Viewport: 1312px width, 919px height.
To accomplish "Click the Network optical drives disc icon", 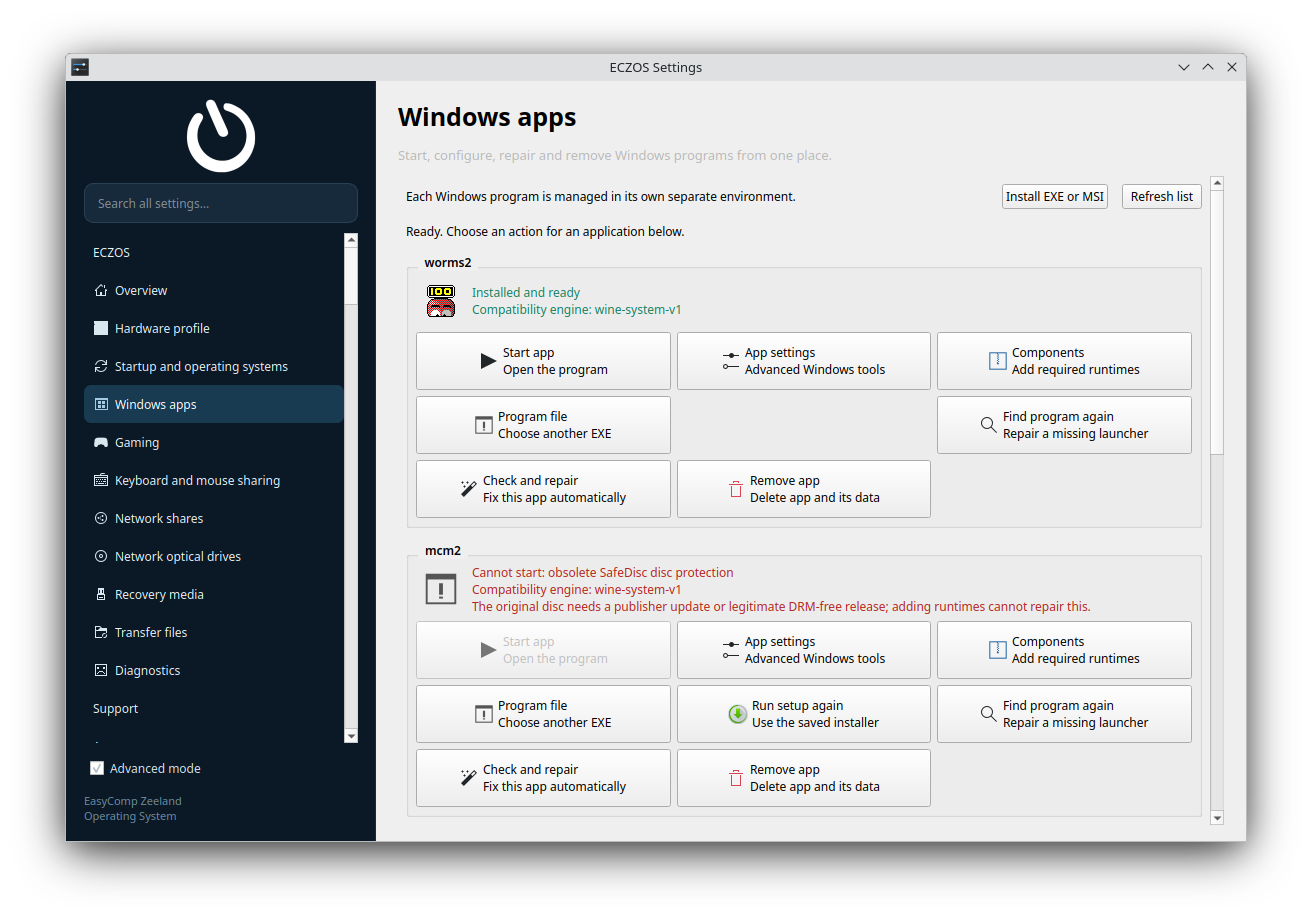I will pos(100,557).
